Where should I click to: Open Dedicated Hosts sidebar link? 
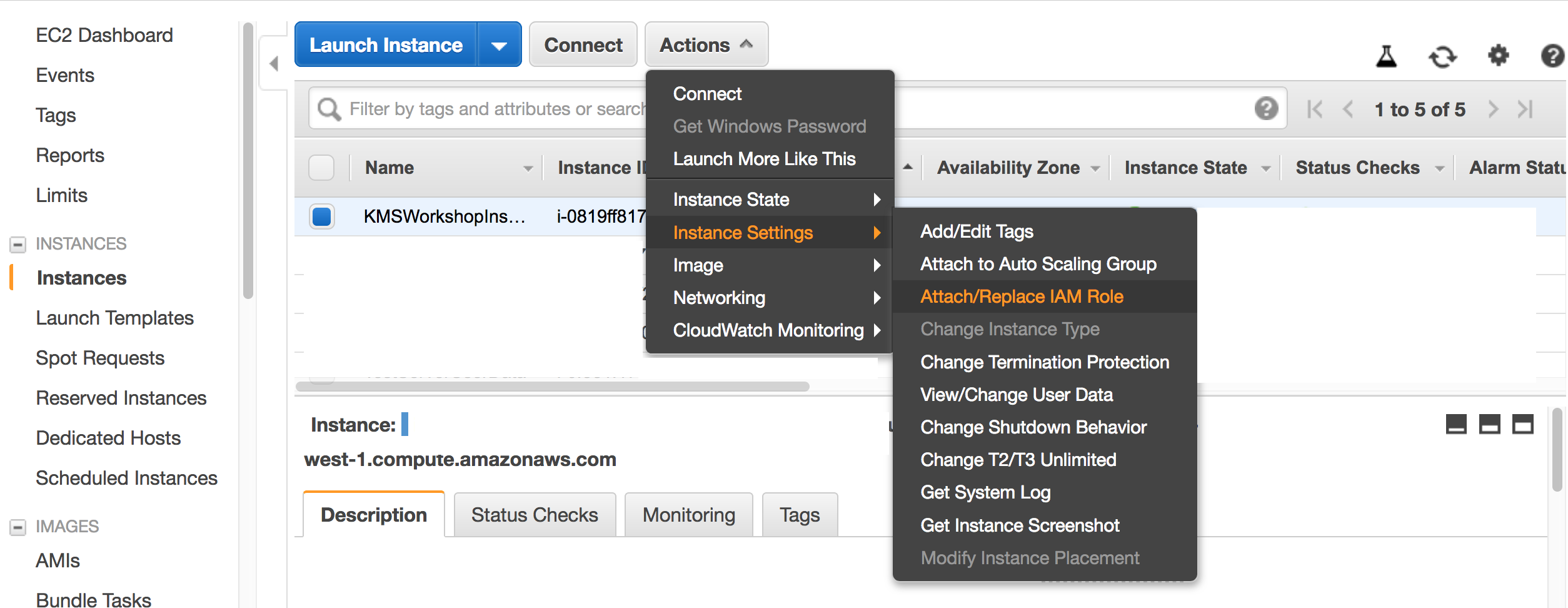pyautogui.click(x=108, y=438)
